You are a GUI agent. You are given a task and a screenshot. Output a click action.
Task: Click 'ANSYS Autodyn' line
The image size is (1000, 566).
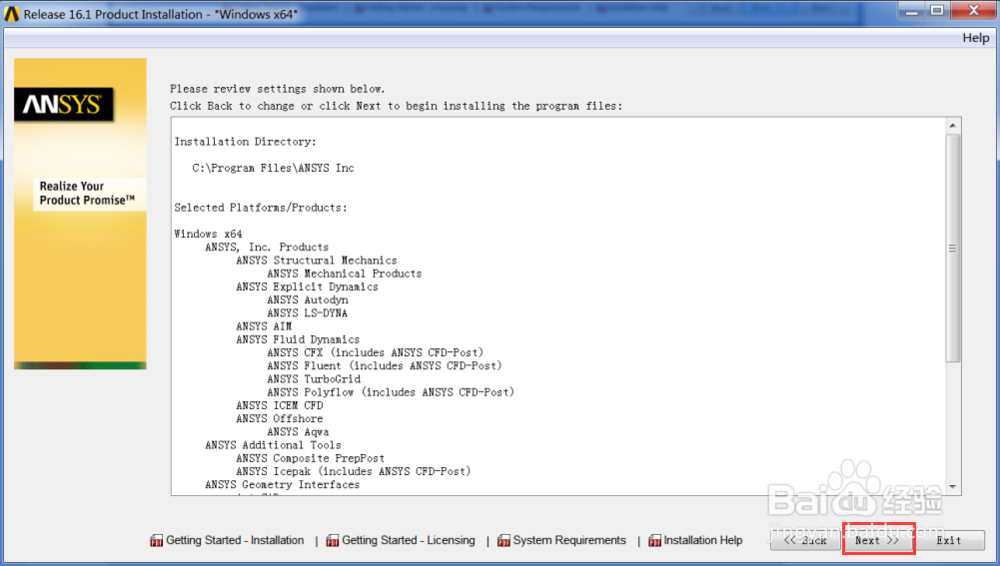coord(307,300)
